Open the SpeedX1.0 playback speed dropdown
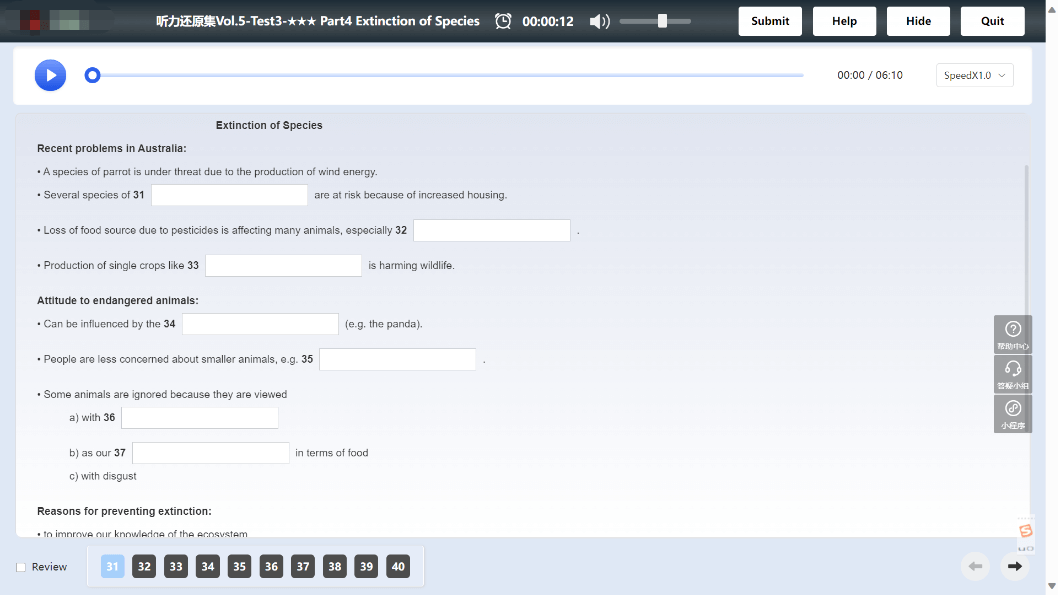Image resolution: width=1058 pixels, height=595 pixels. (974, 75)
